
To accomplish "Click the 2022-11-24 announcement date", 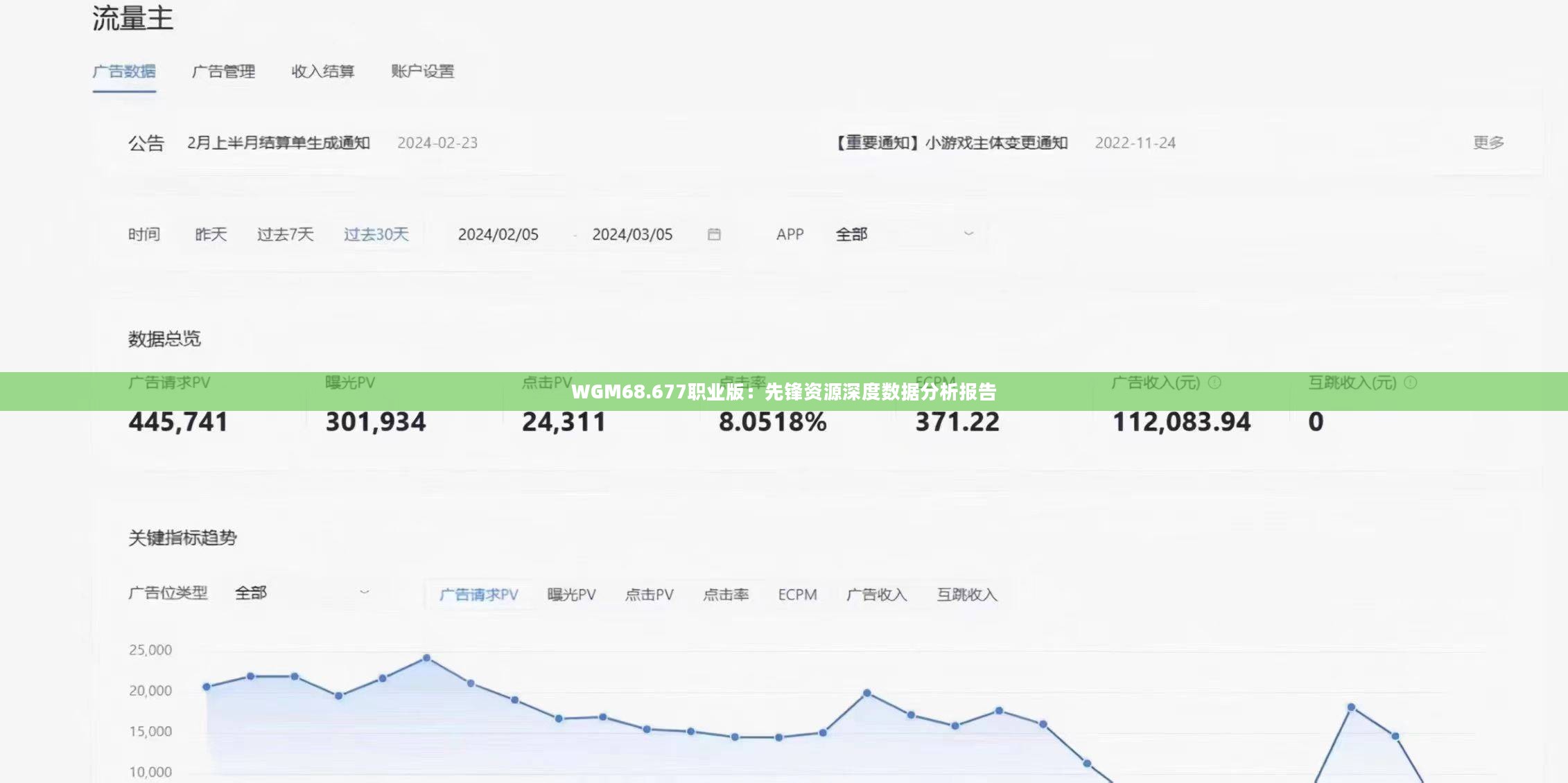I will tap(1135, 143).
